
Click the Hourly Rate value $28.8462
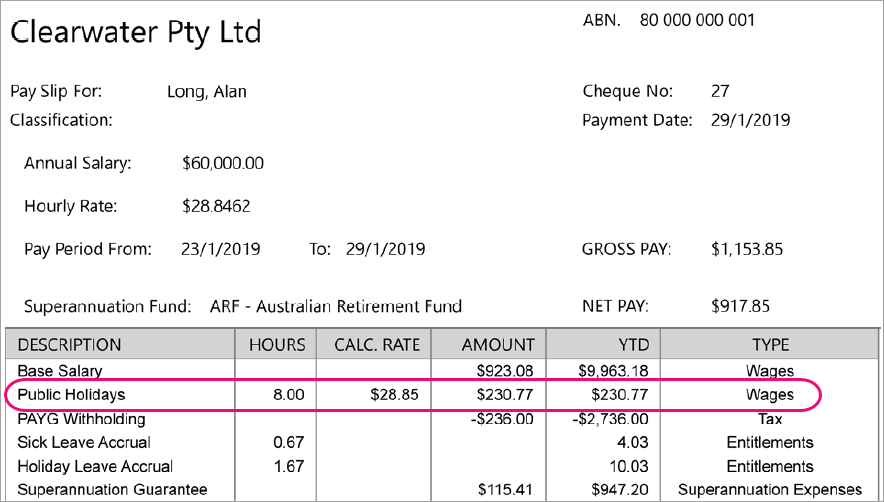point(217,207)
